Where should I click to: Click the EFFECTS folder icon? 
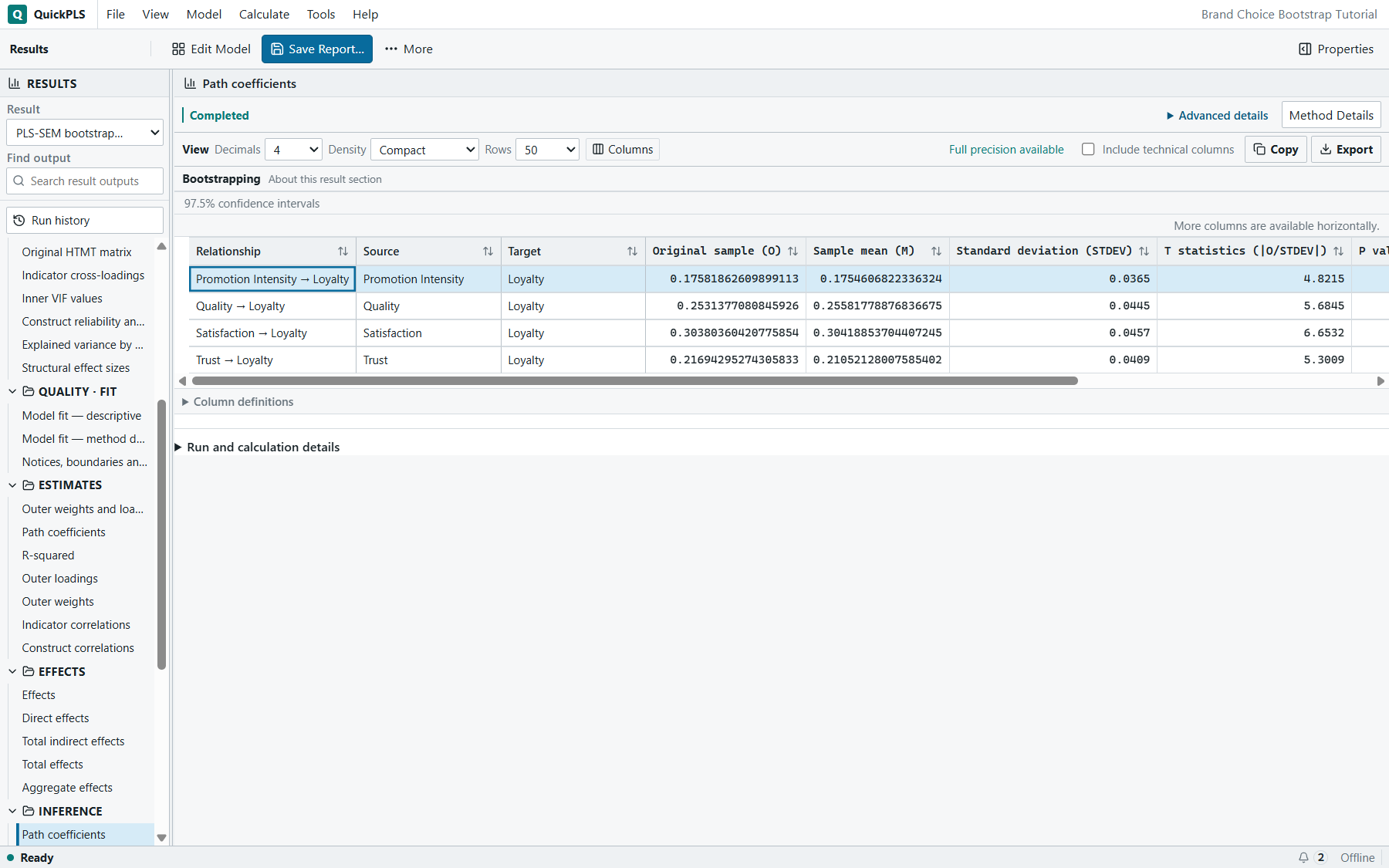pyautogui.click(x=29, y=671)
